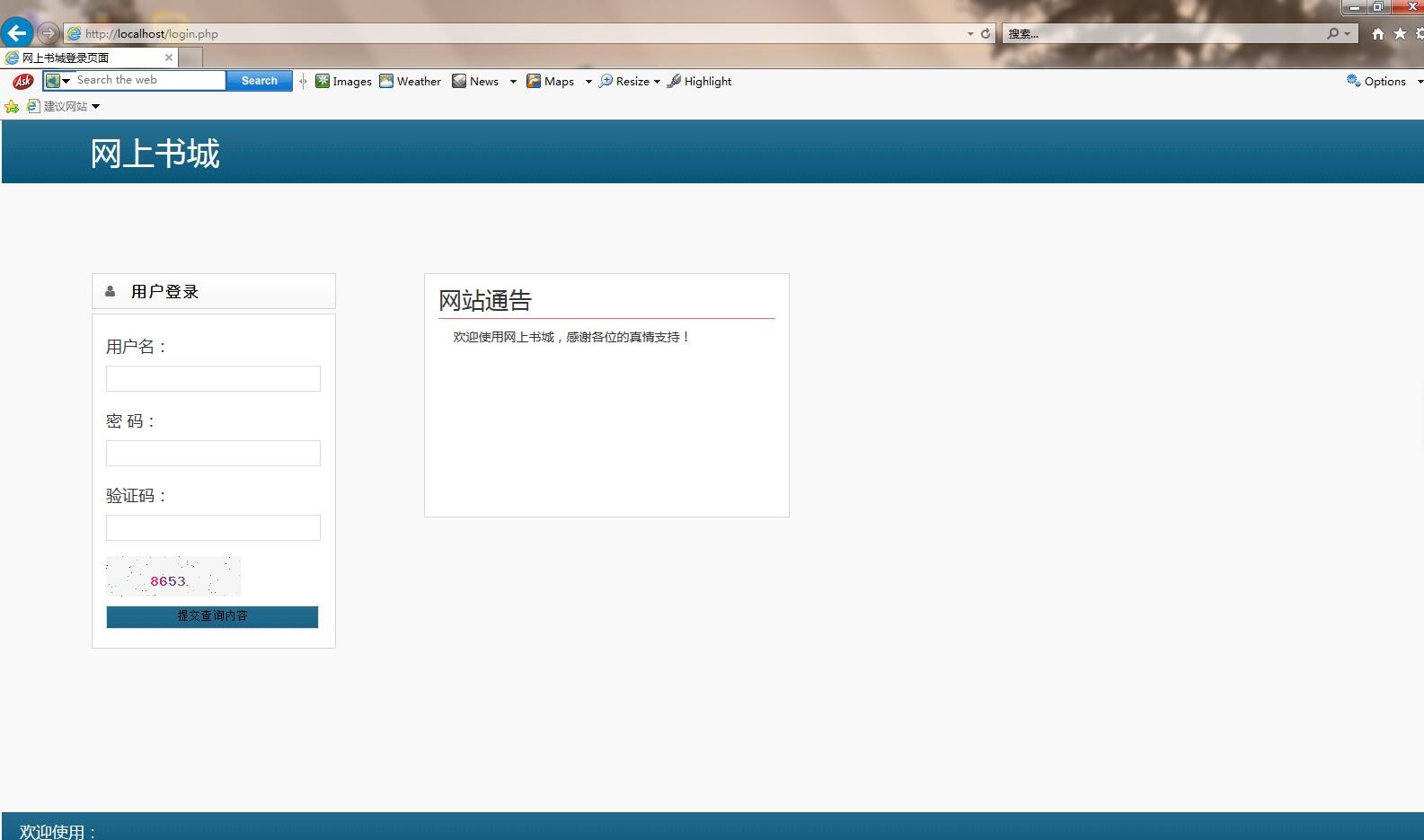The width and height of the screenshot is (1424, 840).
Task: Open Images from the Ask toolbar
Action: coord(343,81)
